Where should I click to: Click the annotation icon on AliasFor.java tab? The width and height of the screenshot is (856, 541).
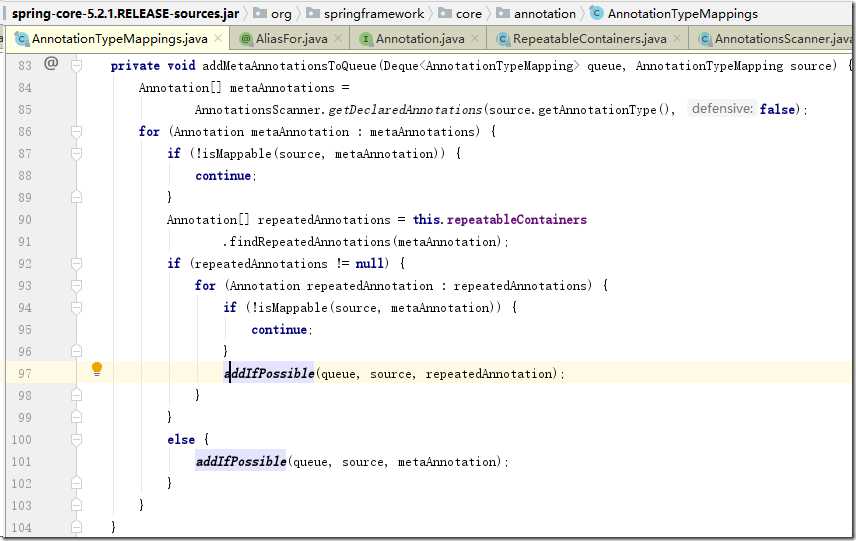click(x=246, y=39)
